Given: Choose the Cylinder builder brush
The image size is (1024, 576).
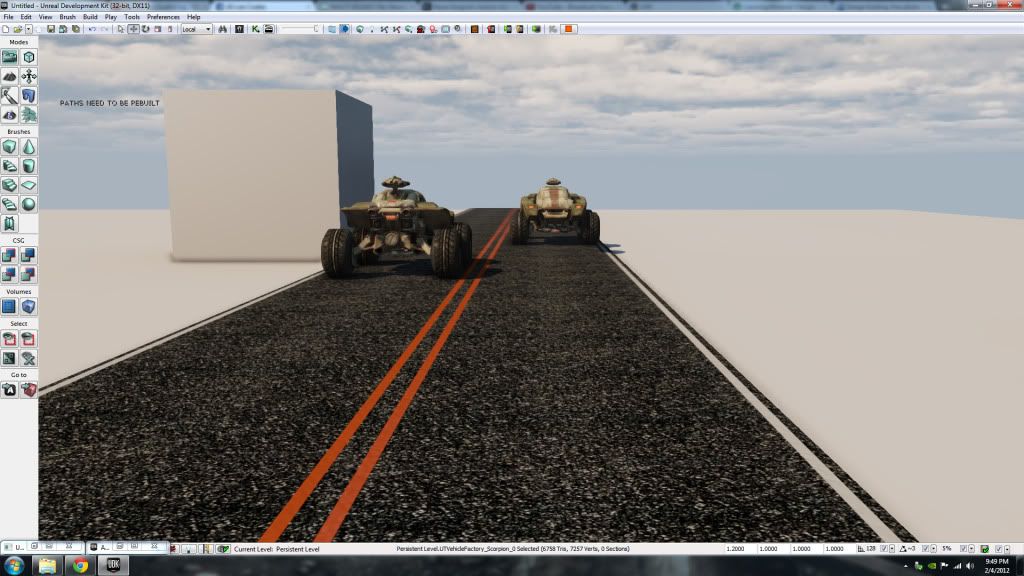Looking at the screenshot, I should [x=28, y=166].
